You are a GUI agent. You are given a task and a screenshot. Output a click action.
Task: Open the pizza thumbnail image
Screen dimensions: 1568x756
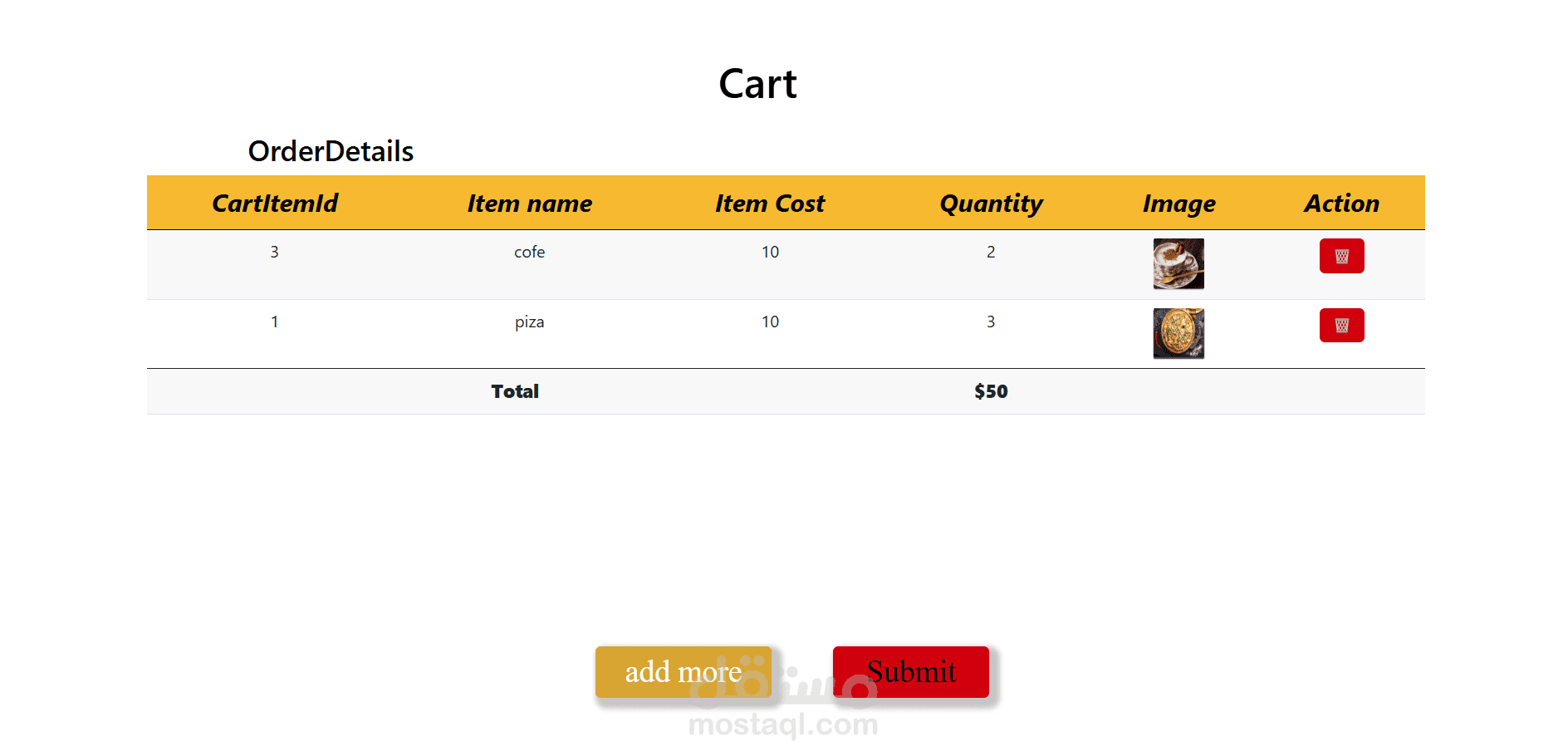tap(1178, 333)
